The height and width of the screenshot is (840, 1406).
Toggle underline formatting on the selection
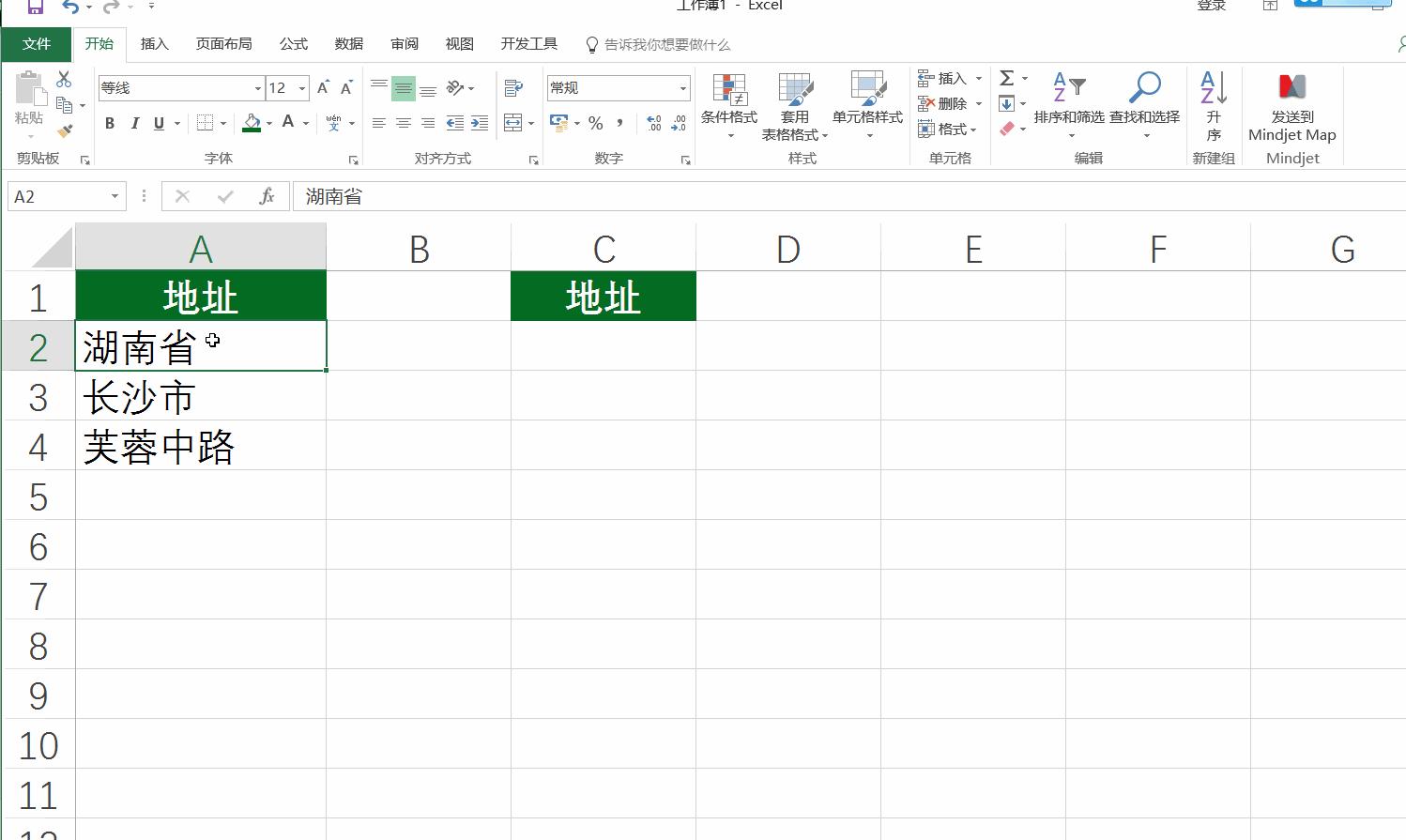click(x=159, y=123)
